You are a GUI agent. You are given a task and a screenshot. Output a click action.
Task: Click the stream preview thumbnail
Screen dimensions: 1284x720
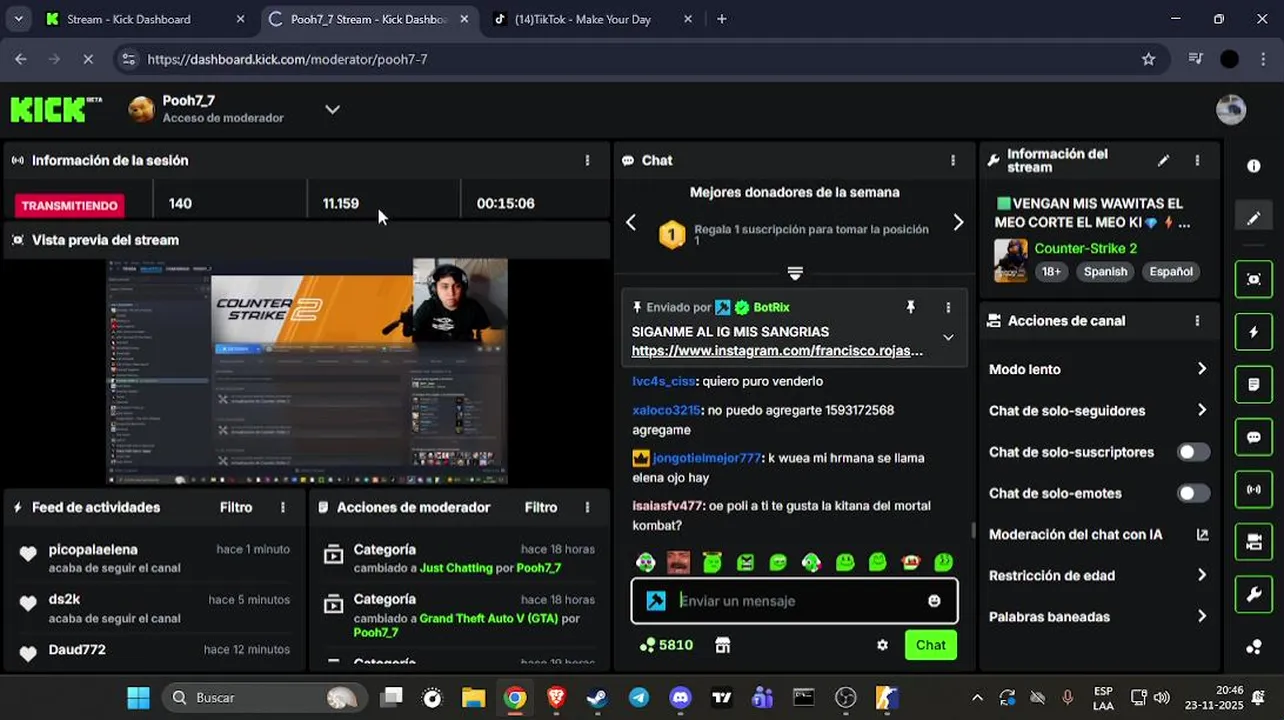(308, 371)
